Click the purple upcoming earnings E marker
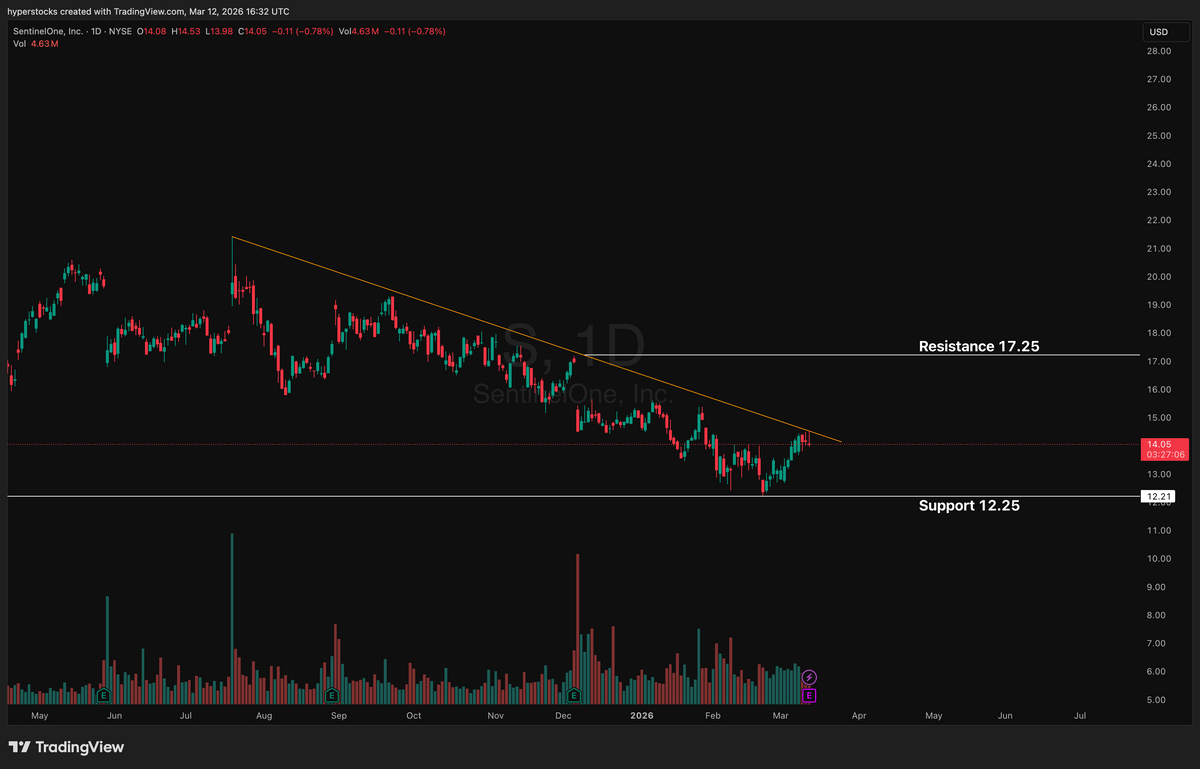 (810, 694)
